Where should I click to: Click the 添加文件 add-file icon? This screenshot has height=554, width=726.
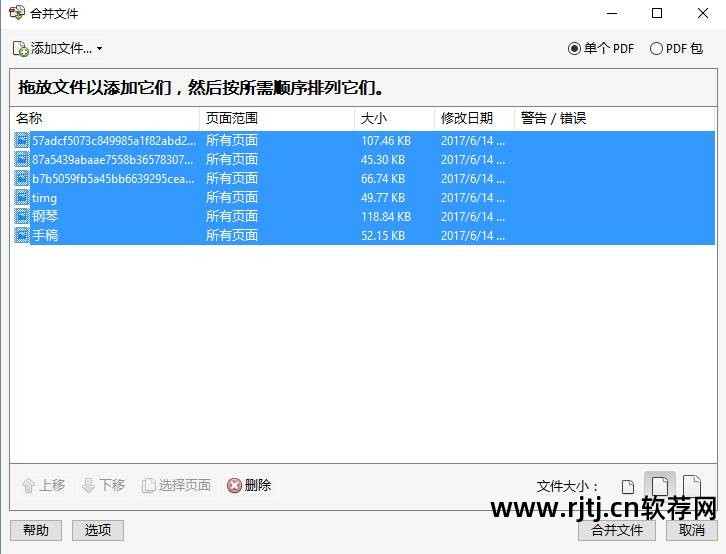[x=20, y=49]
